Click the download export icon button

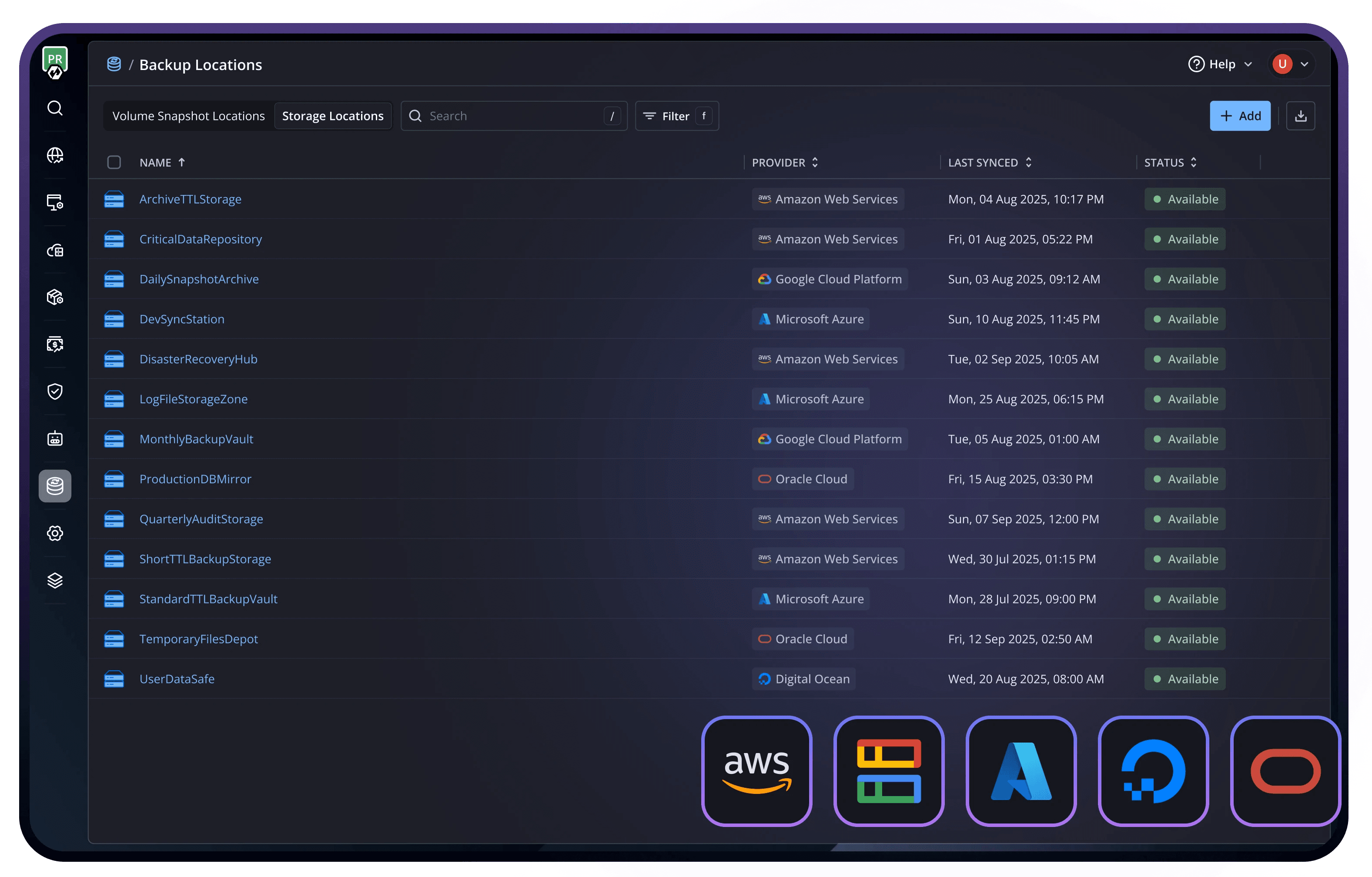click(x=1300, y=116)
